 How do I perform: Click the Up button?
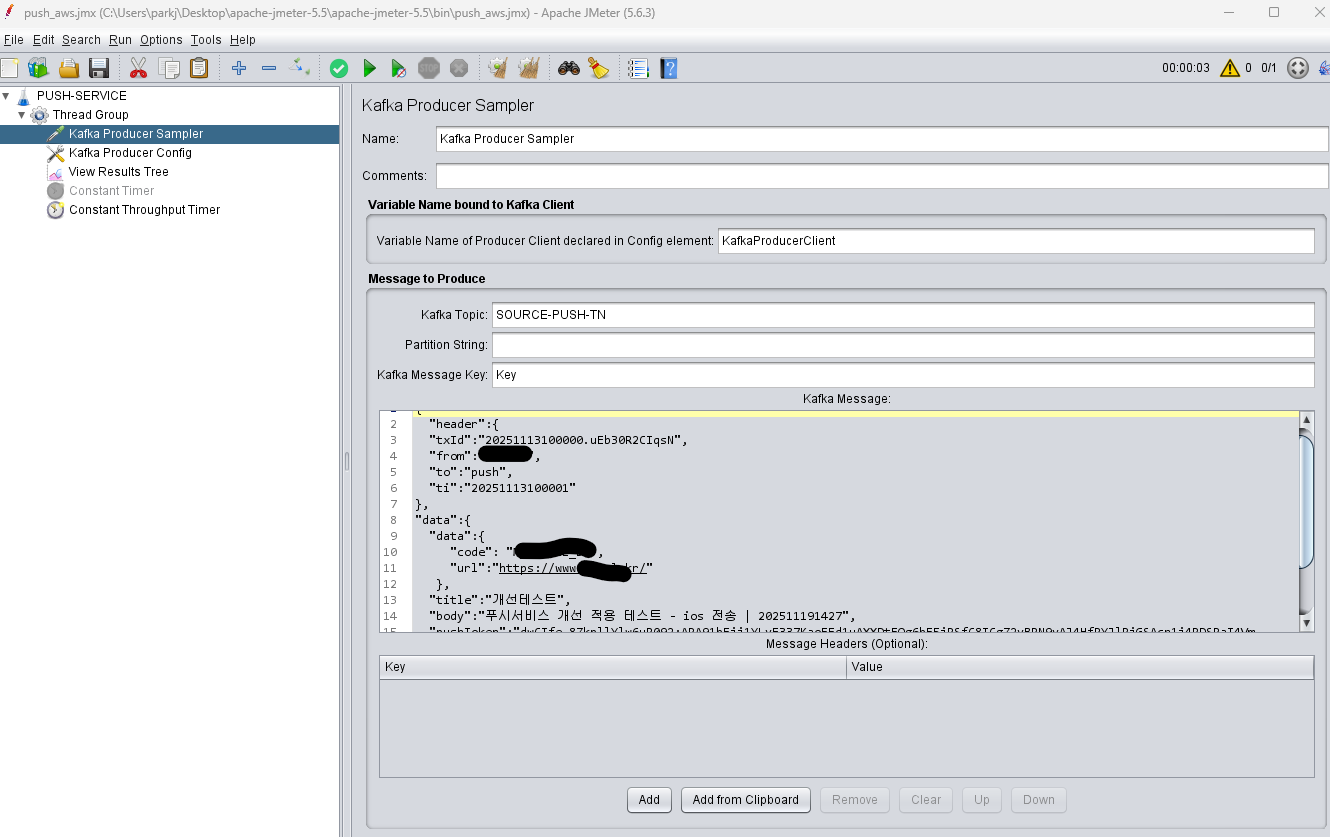982,800
